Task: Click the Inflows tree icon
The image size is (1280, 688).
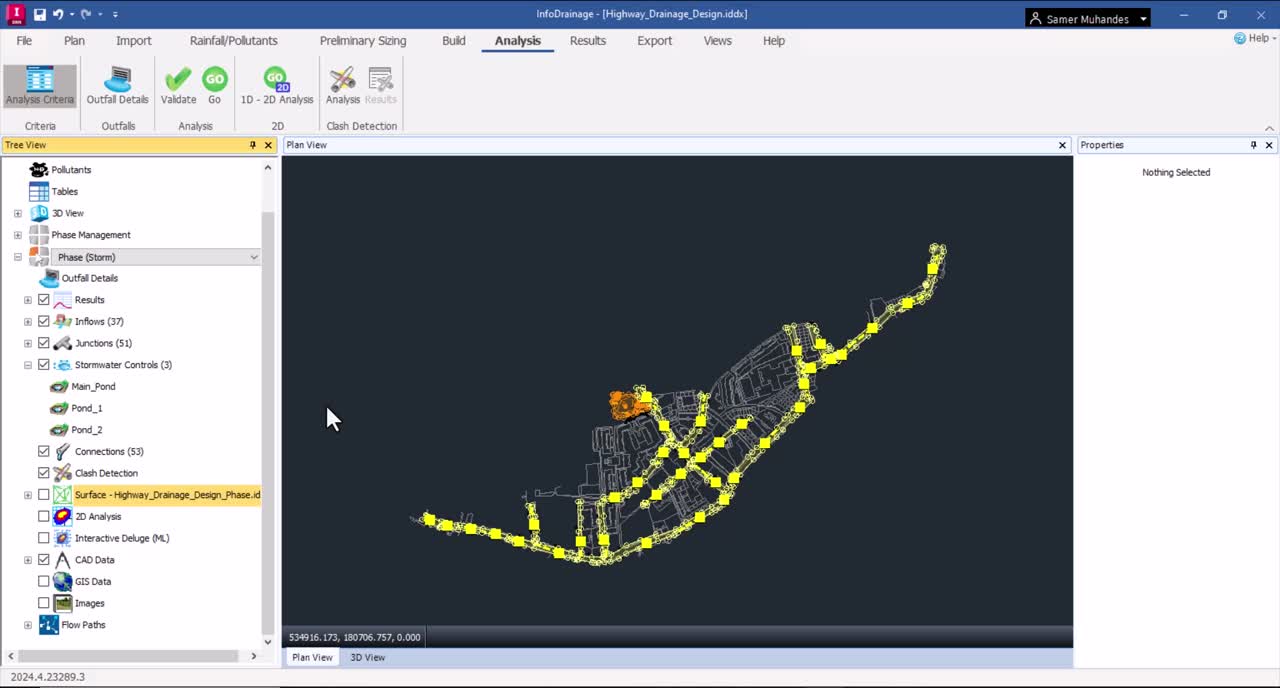Action: click(x=62, y=321)
